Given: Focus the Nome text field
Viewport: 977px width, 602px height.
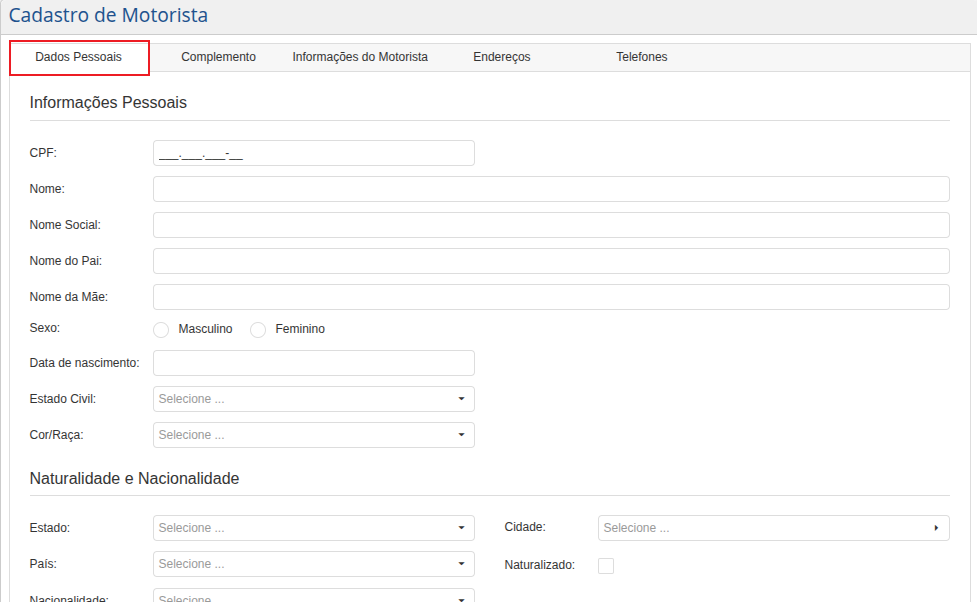Looking at the screenshot, I should pos(550,189).
